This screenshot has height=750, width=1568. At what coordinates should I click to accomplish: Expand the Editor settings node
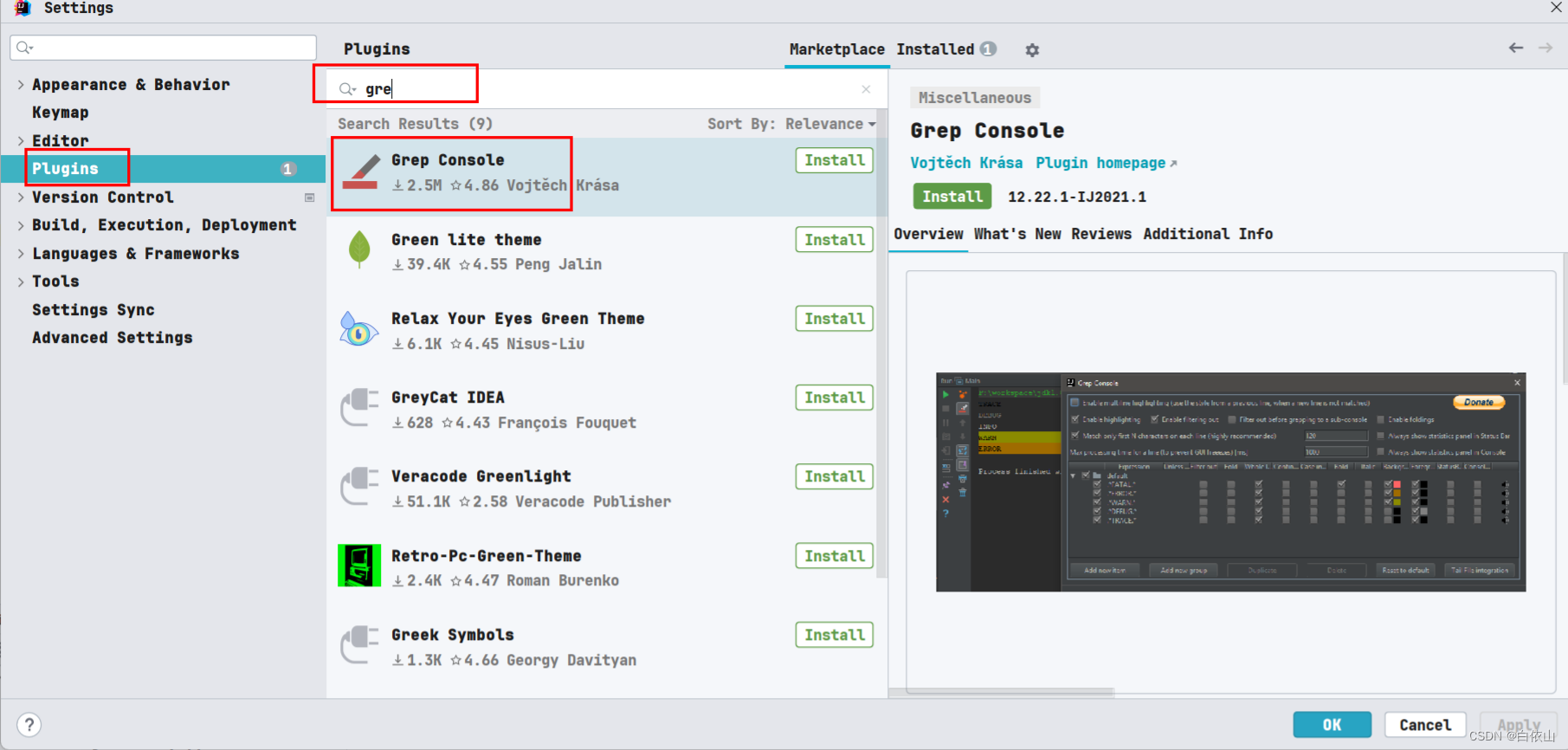click(21, 140)
